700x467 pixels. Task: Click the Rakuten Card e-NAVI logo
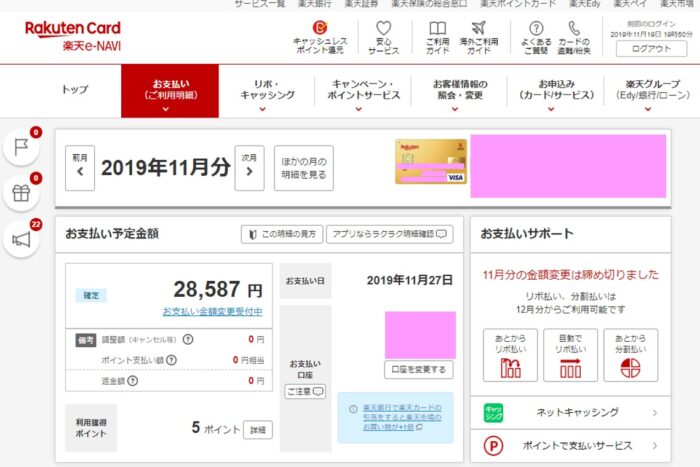pyautogui.click(x=73, y=36)
